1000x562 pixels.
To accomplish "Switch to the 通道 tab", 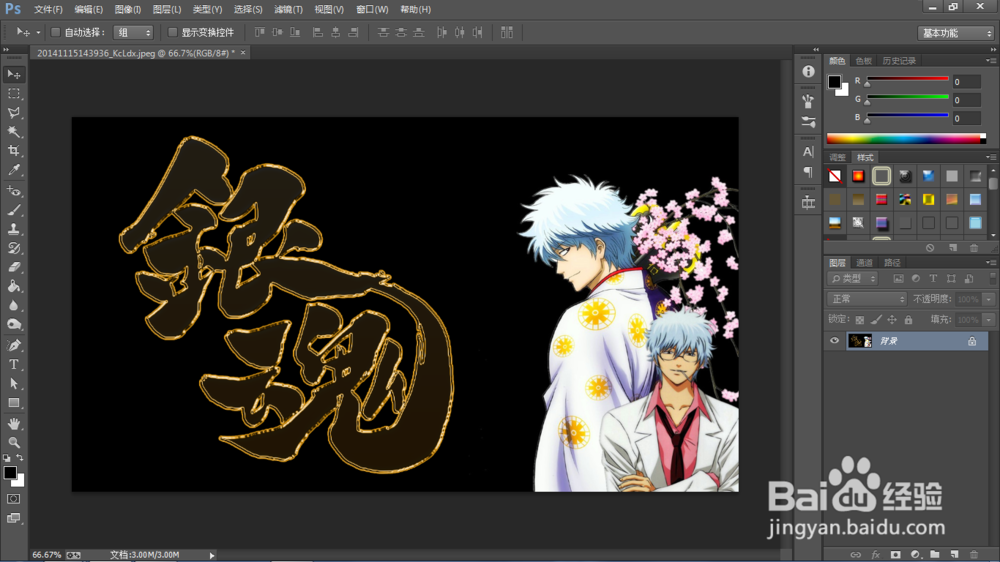I will [864, 263].
